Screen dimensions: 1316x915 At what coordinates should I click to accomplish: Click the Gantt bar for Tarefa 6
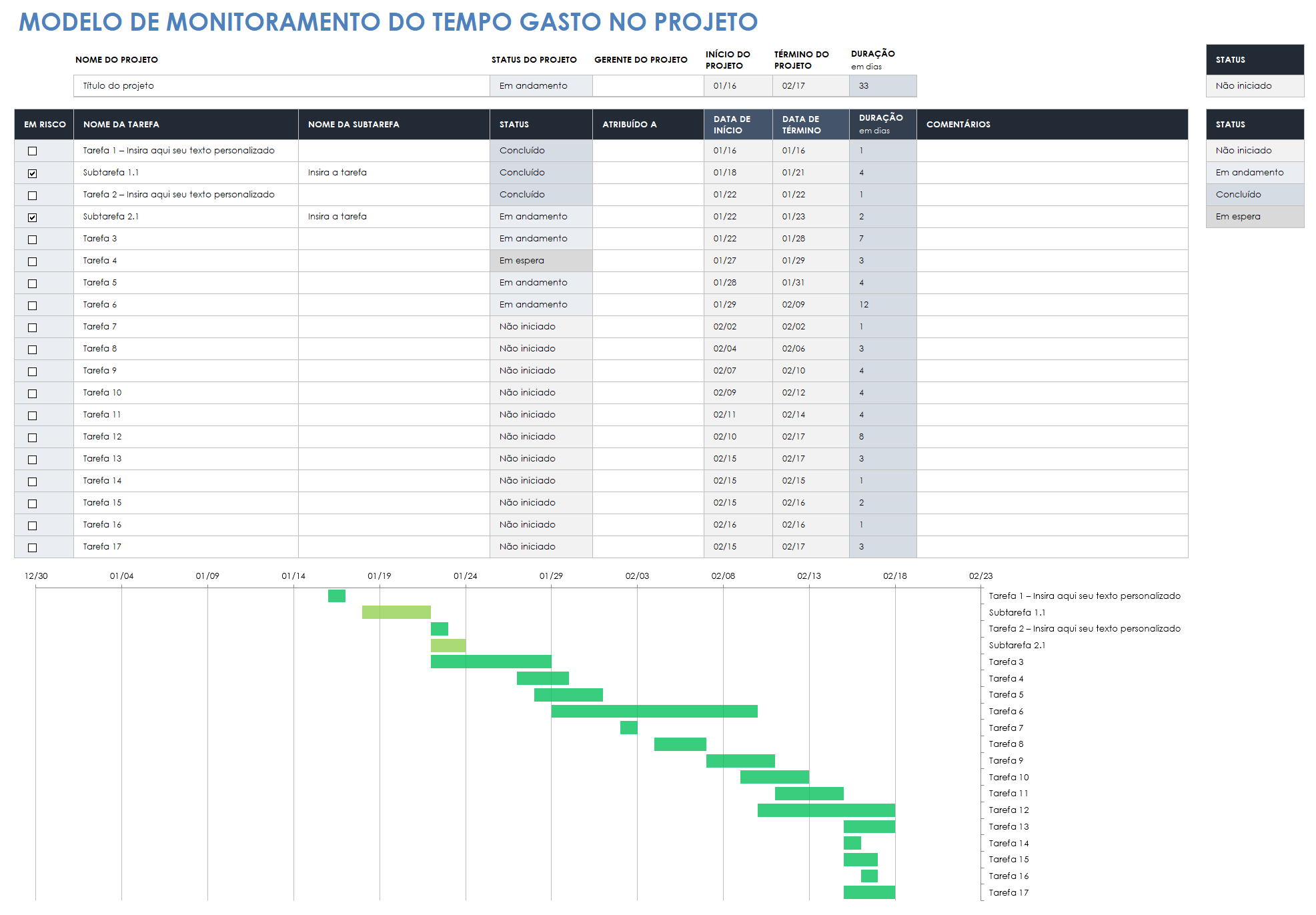click(654, 711)
